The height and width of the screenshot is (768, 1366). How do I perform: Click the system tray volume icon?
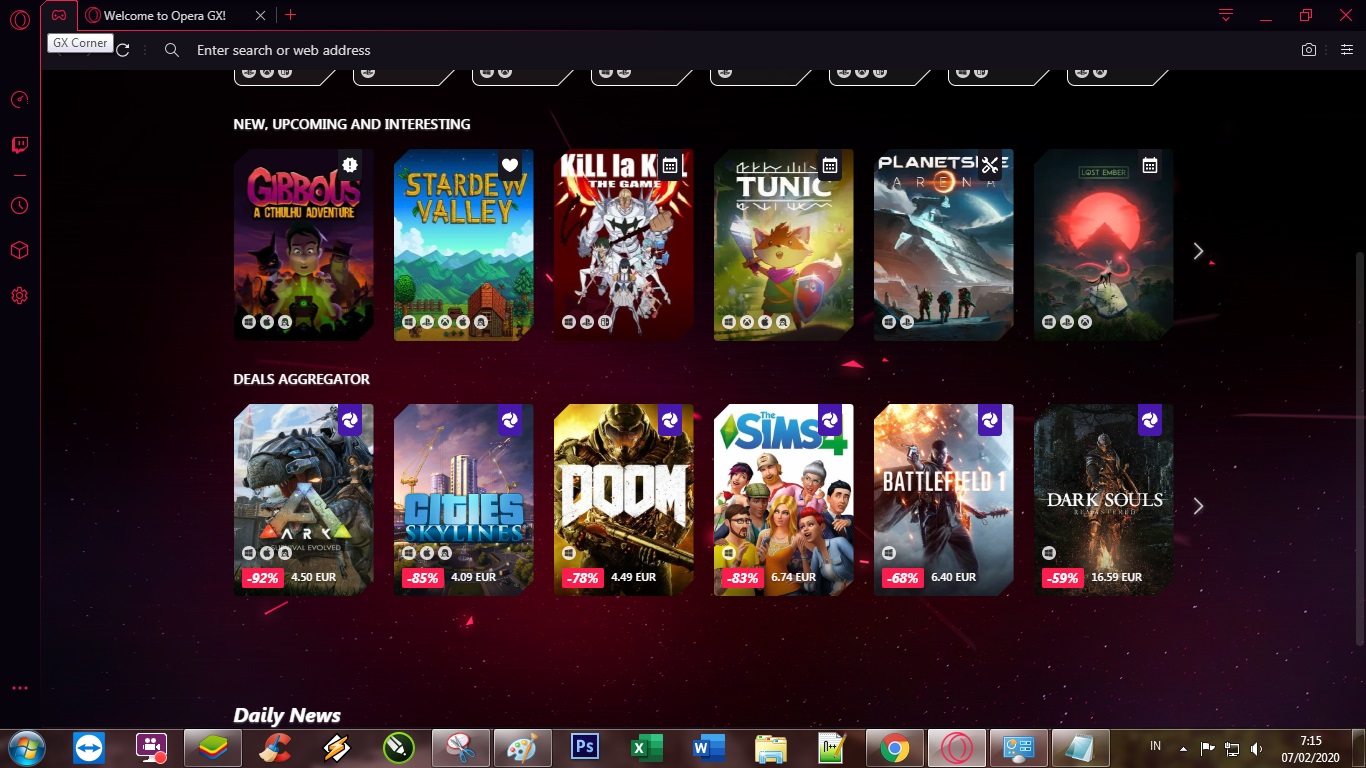1256,748
